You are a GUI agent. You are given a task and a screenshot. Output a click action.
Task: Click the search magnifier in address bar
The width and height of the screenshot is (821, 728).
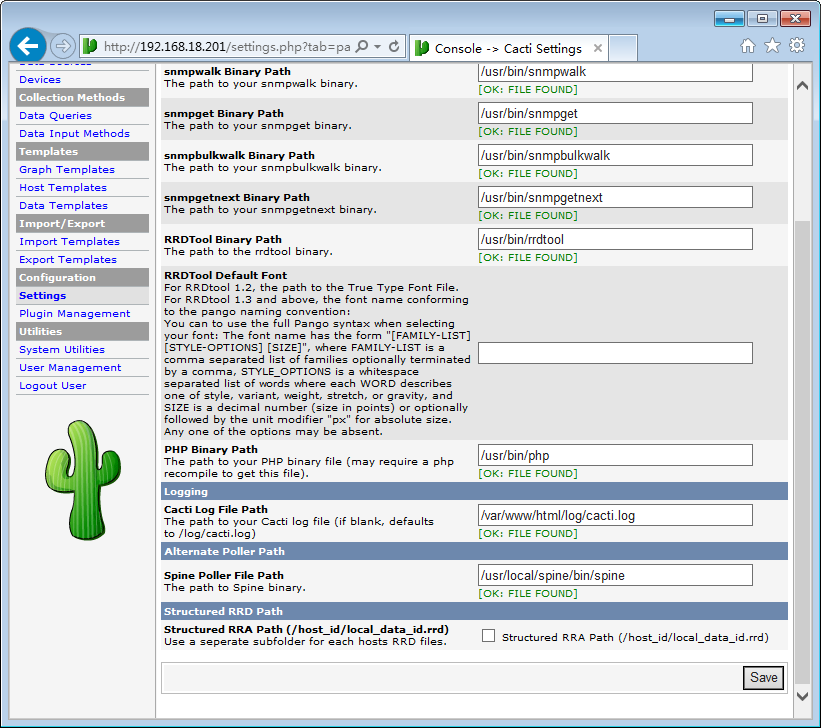tap(361, 47)
